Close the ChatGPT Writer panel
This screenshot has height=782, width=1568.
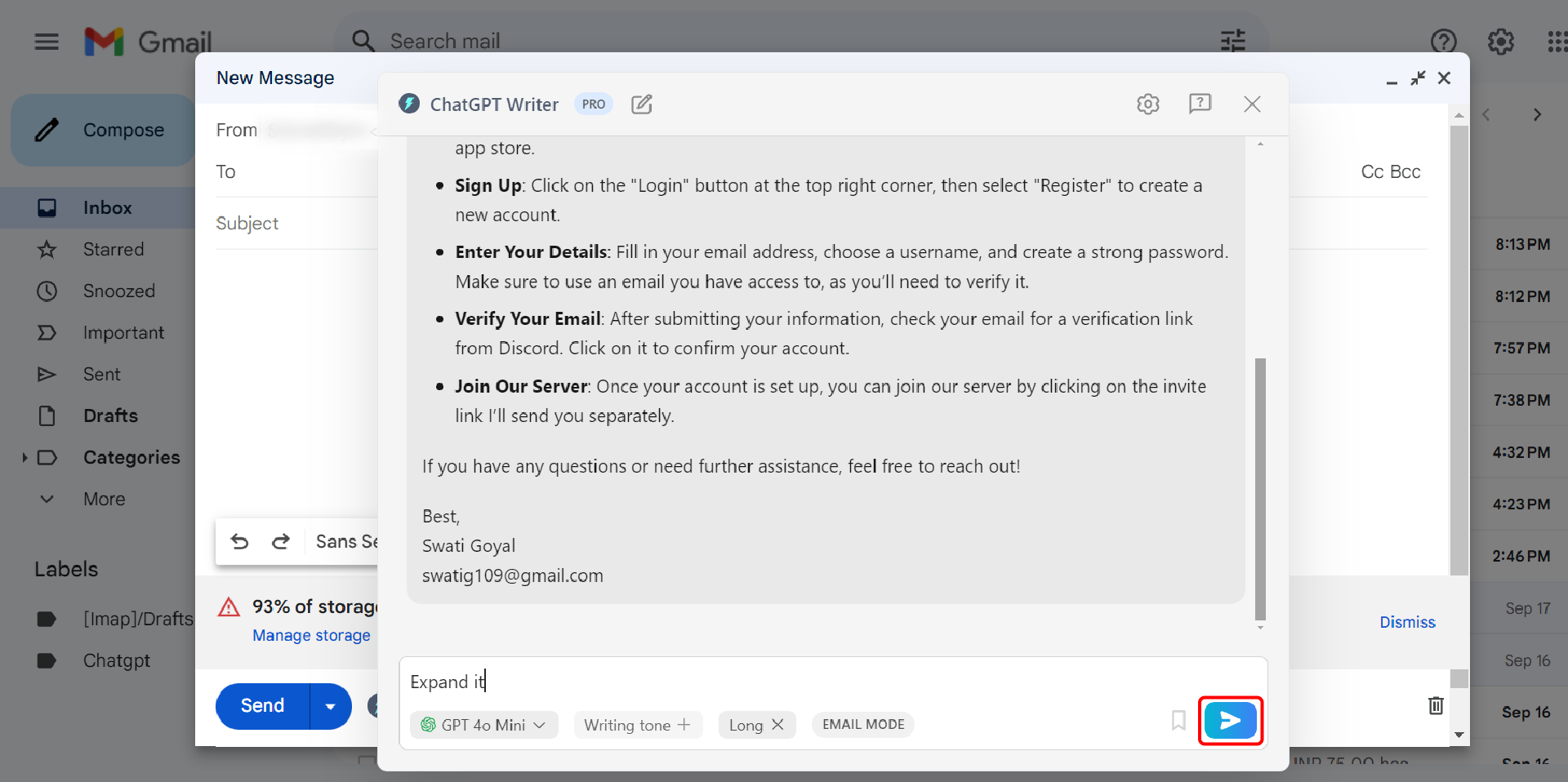1252,104
